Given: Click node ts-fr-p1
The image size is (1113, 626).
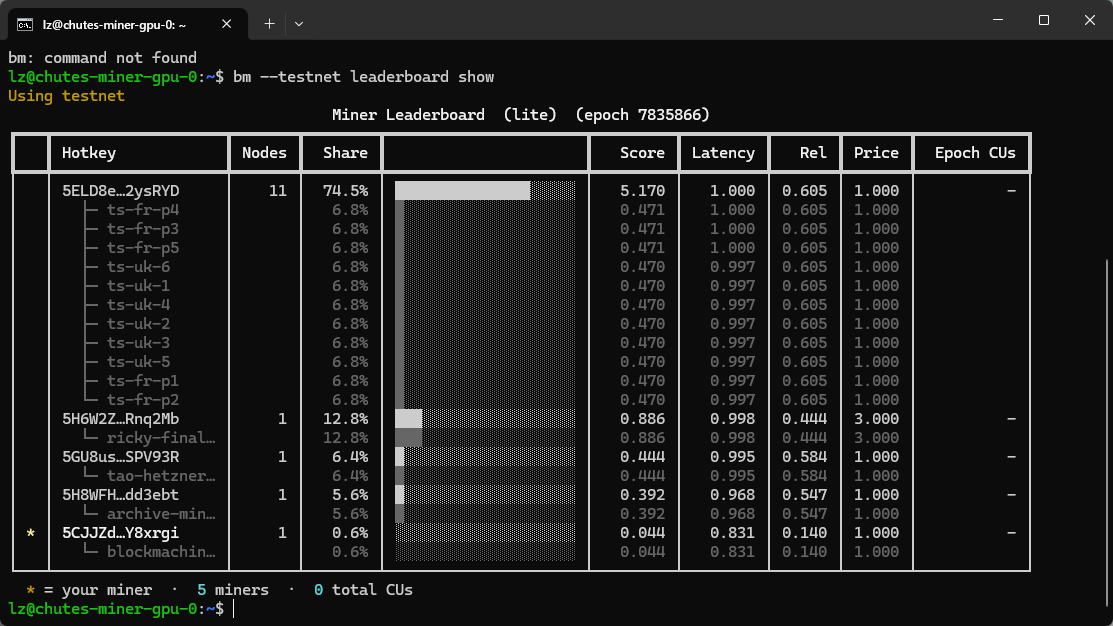Looking at the screenshot, I should [143, 381].
